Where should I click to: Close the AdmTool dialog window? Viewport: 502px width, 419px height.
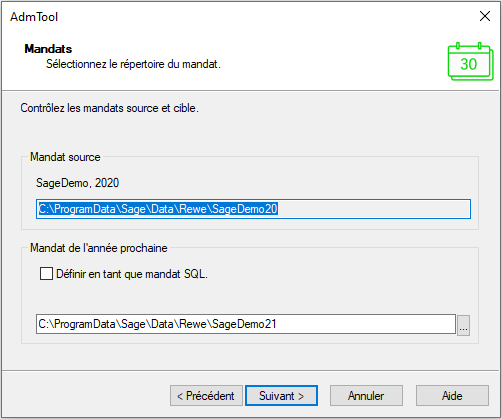[x=485, y=16]
